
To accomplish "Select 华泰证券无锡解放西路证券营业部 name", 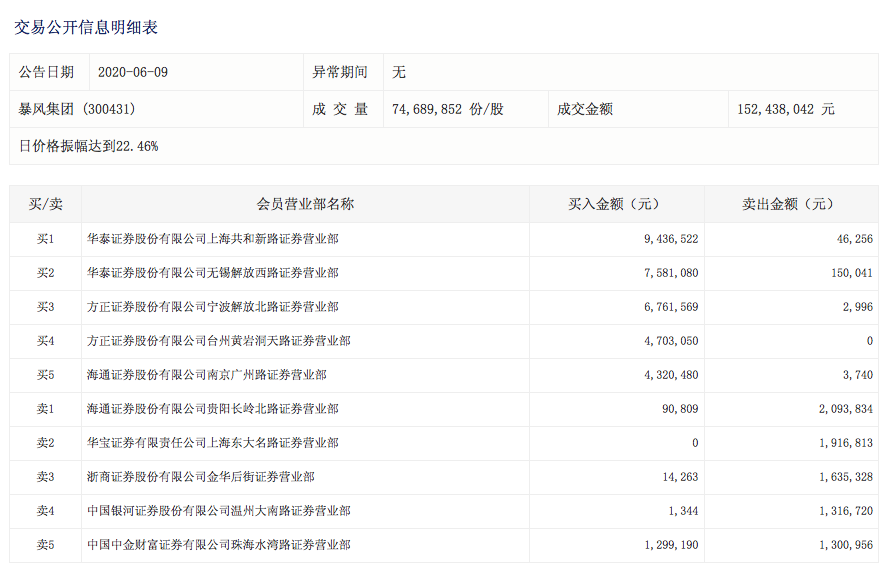I will (x=213, y=273).
